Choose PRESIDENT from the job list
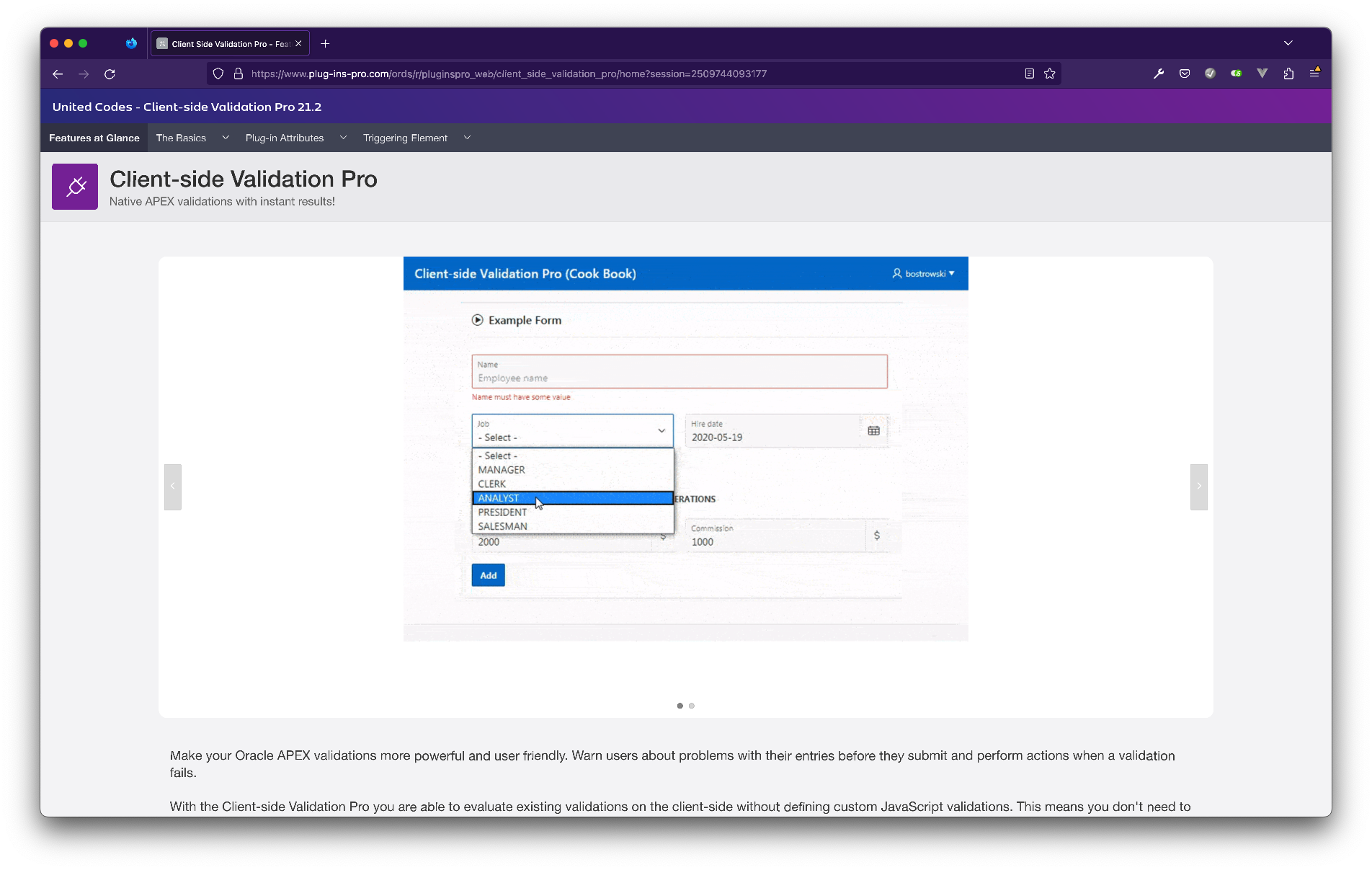1372x870 pixels. [x=573, y=512]
